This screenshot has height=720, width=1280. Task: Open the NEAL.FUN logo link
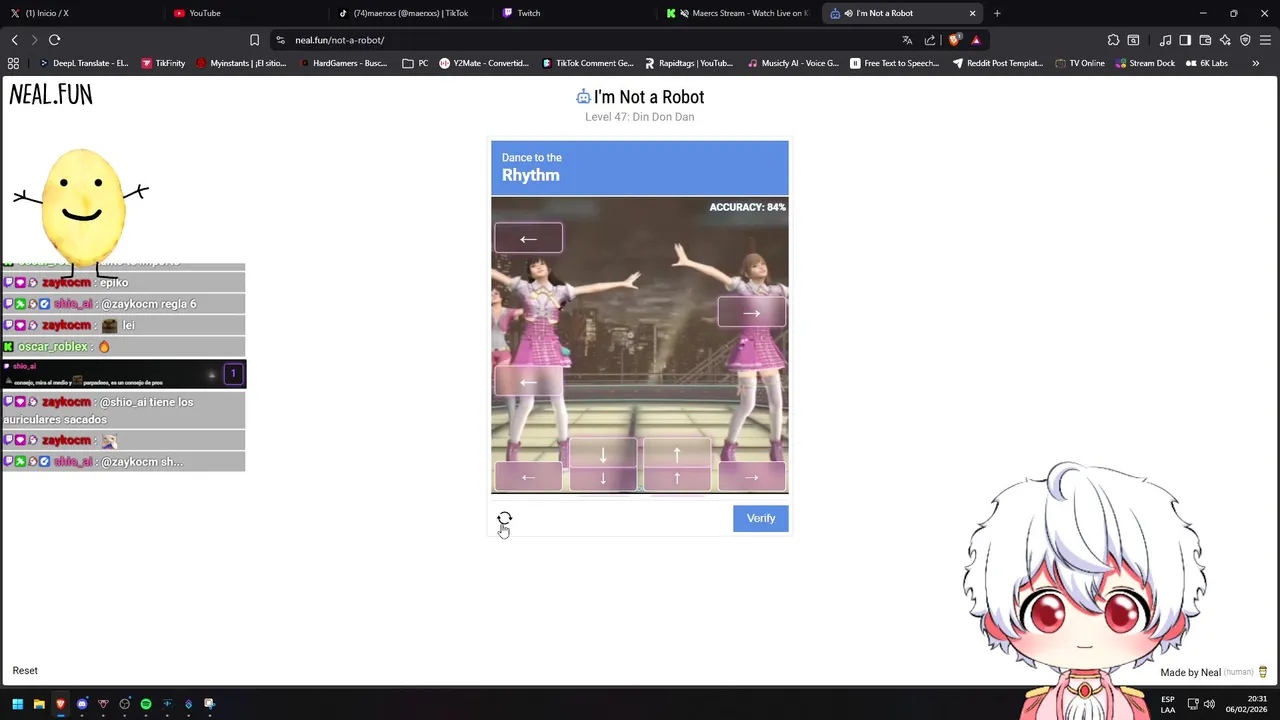[51, 94]
